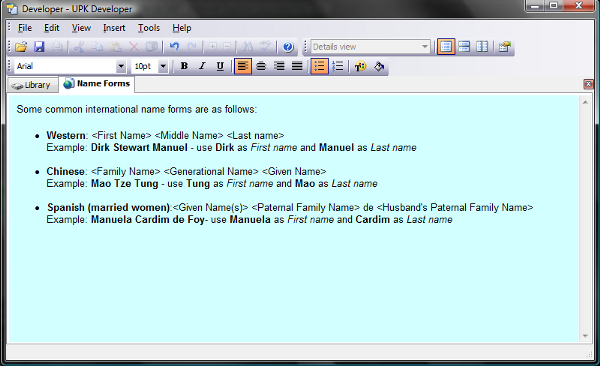600x366 pixels.
Task: Click the Expand plus icon in toolbar
Action: (x=212, y=47)
